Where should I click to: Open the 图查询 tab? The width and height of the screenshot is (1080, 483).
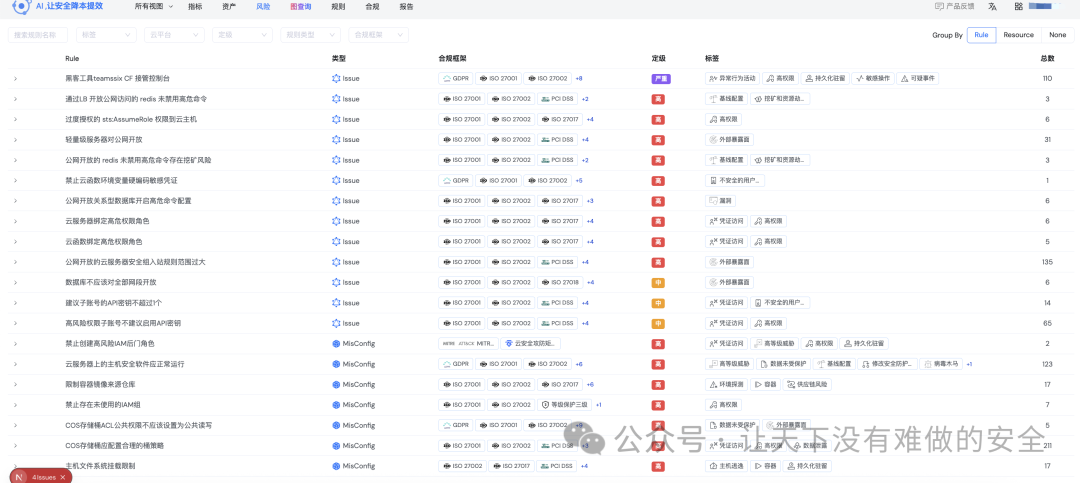click(x=300, y=6)
